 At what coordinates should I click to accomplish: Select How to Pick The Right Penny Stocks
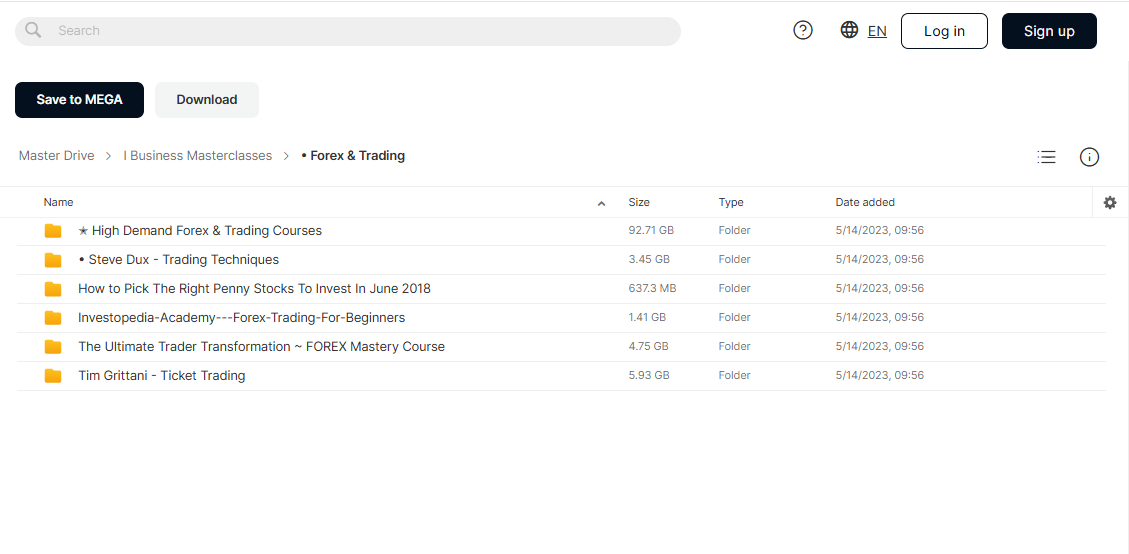(x=254, y=289)
